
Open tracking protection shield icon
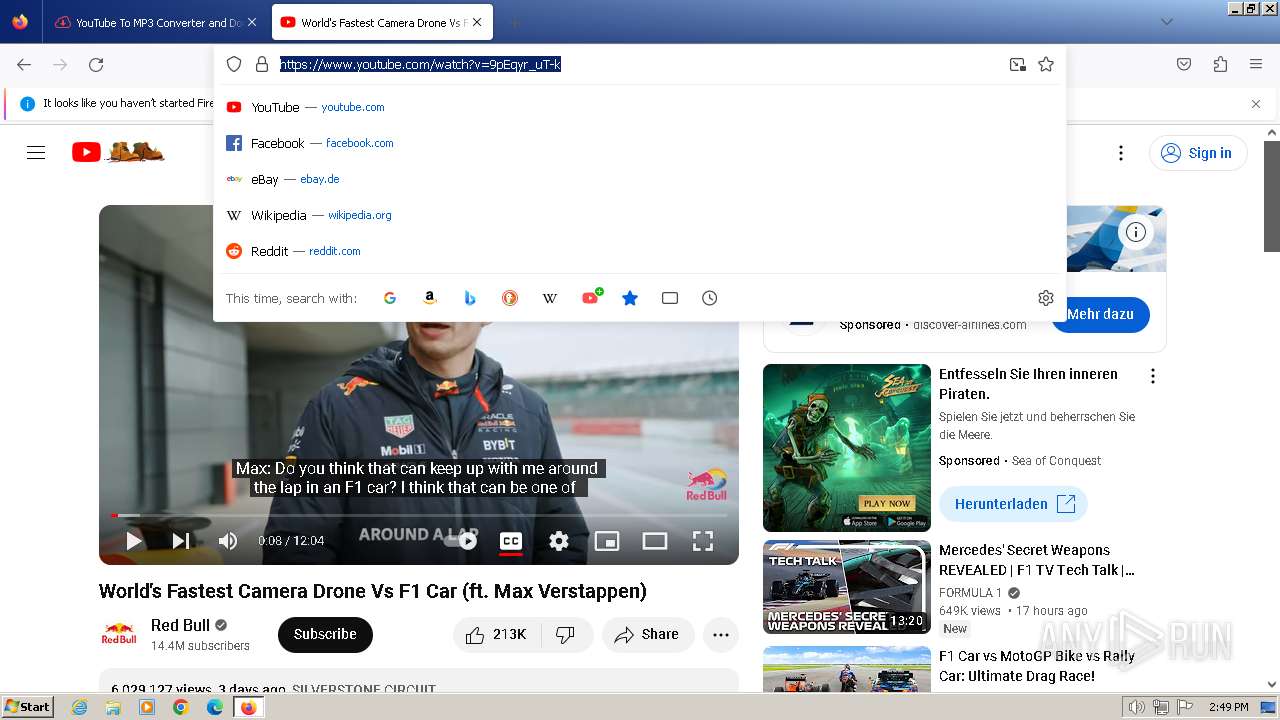point(234,64)
